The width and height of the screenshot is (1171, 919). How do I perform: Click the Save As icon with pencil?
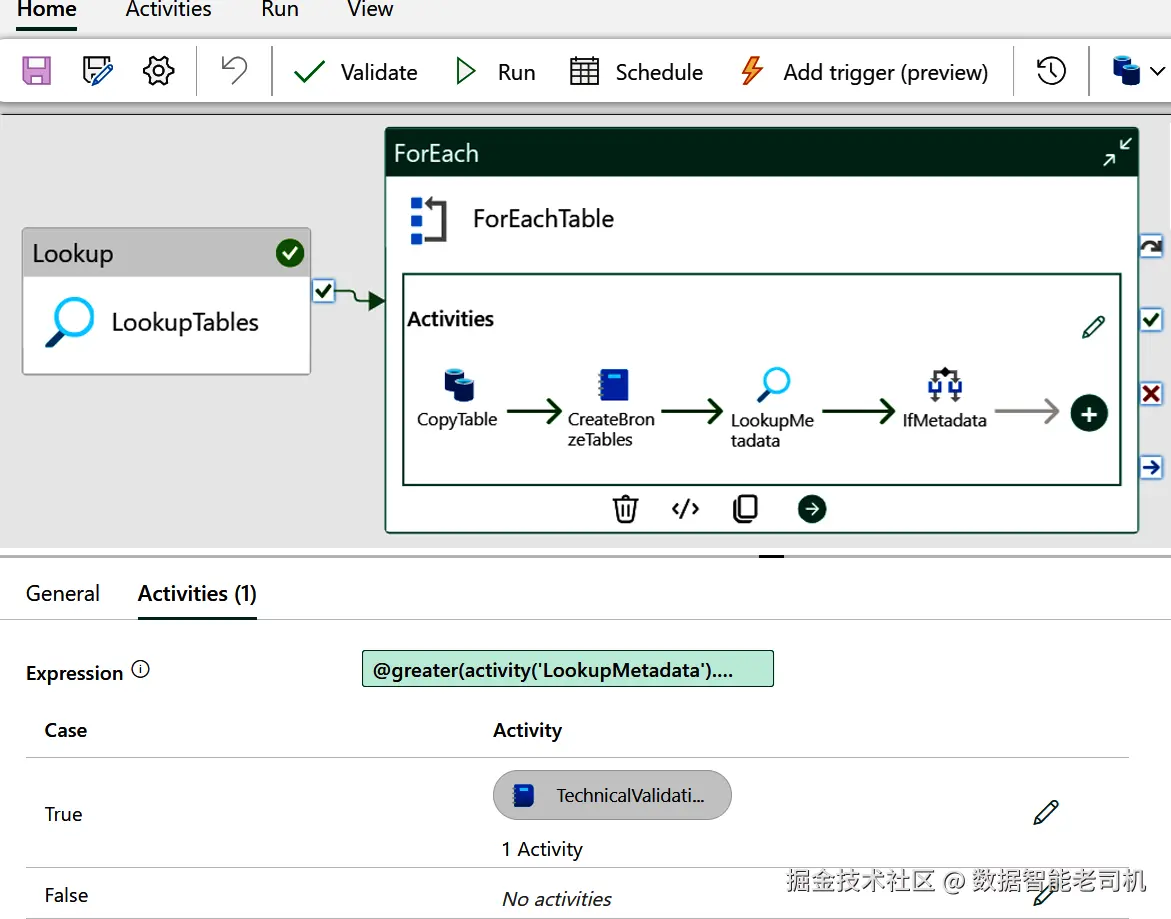coord(98,71)
